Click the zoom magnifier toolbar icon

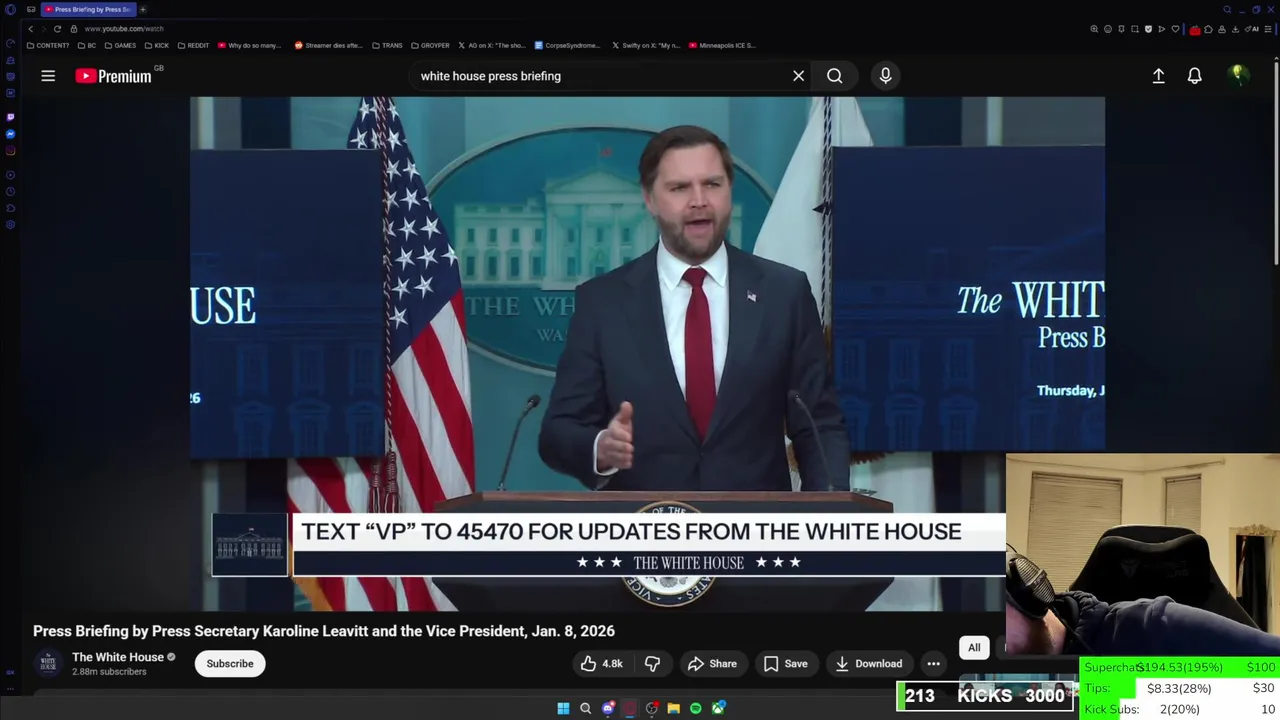click(x=1094, y=29)
